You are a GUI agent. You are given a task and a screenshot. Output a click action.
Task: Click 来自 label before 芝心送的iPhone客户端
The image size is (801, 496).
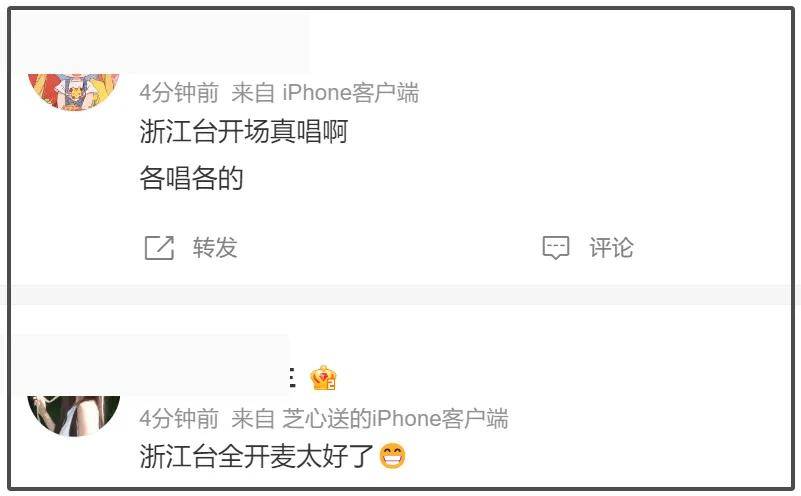pyautogui.click(x=253, y=419)
